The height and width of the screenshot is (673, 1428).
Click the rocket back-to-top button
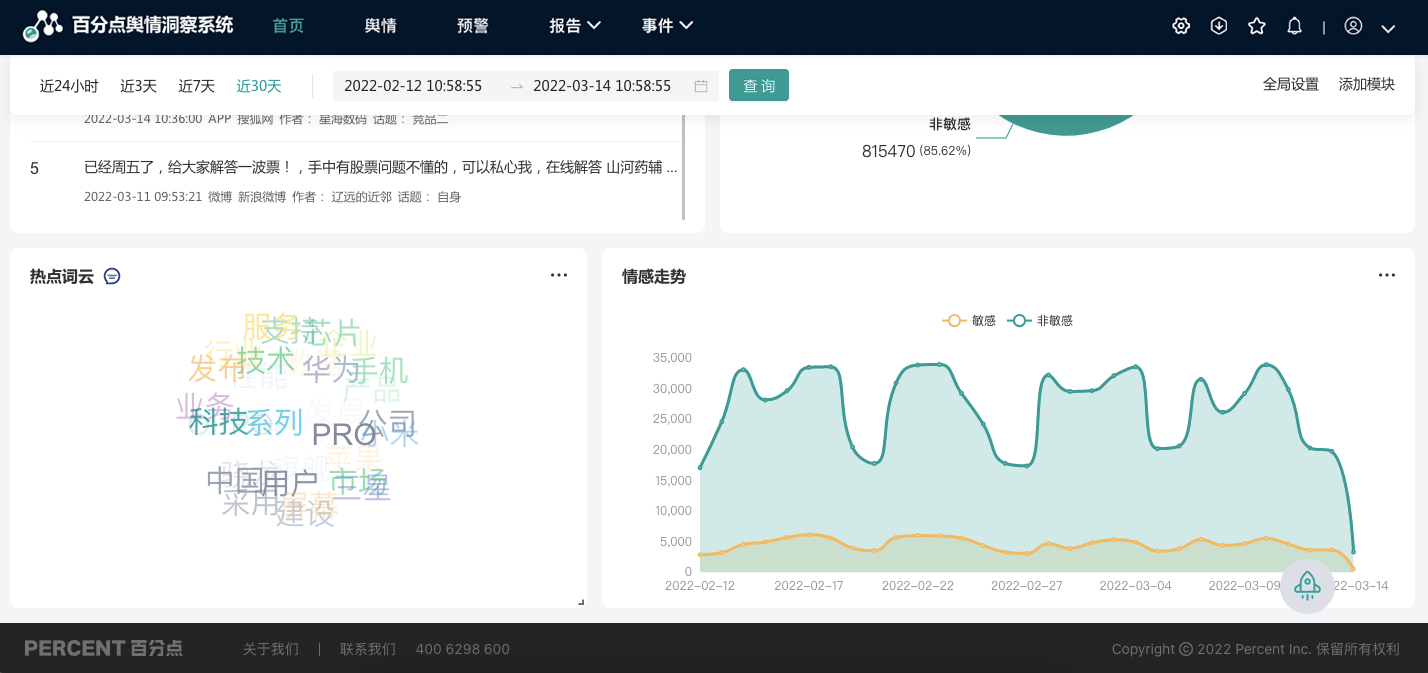pos(1307,586)
